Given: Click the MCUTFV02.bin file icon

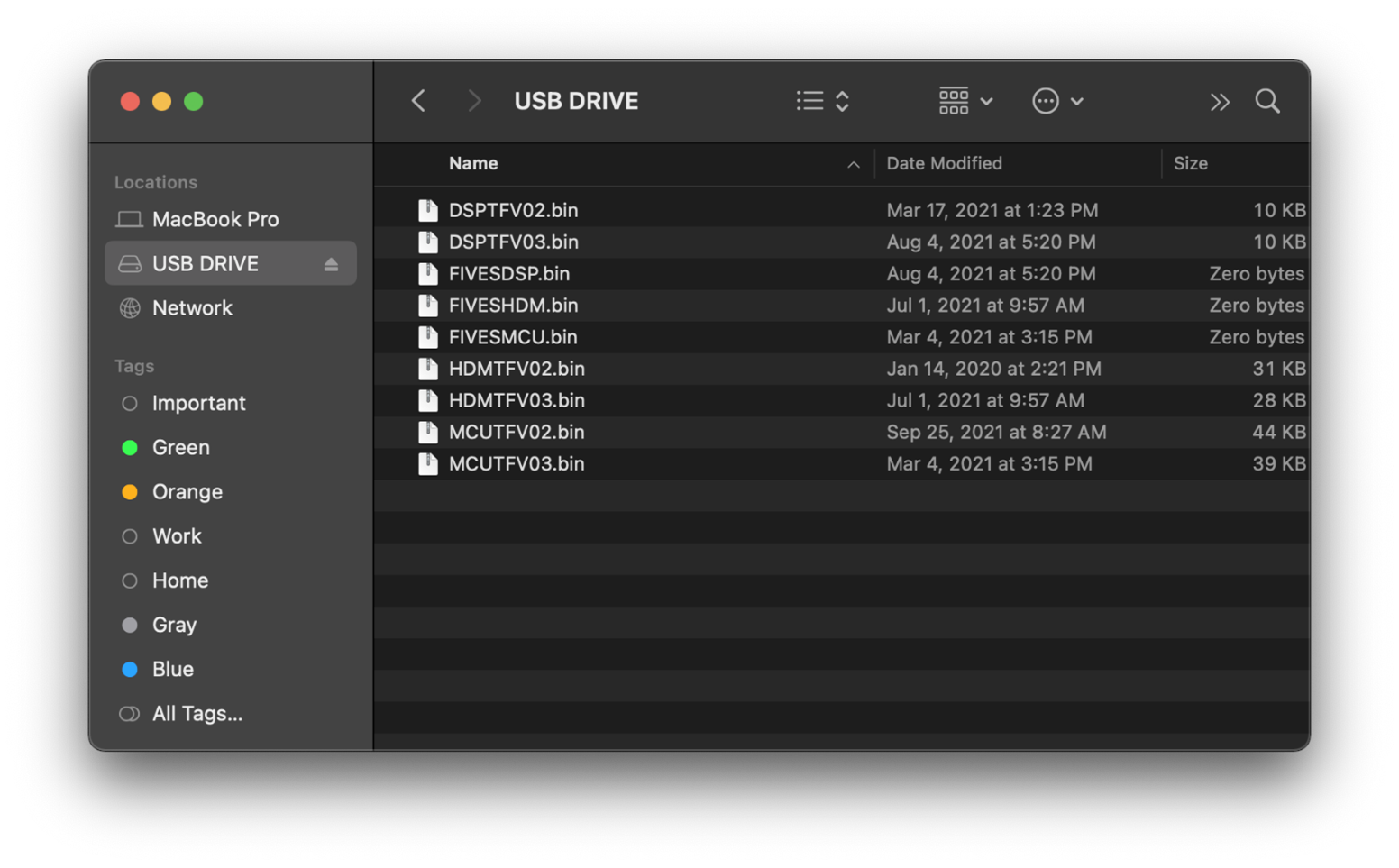Looking at the screenshot, I should (x=428, y=432).
